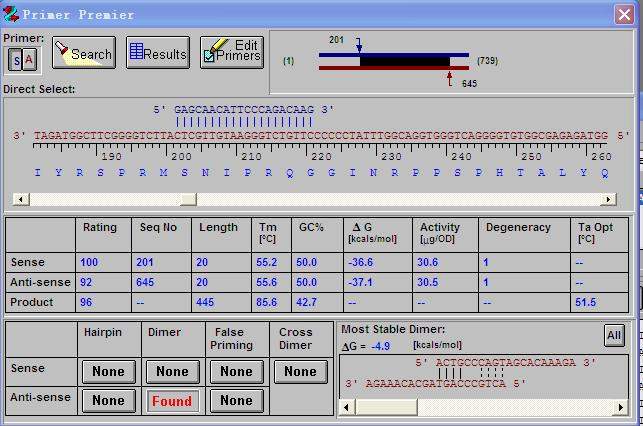Screen dimensions: 643x426
Task: Click the Rating column header
Action: pyautogui.click(x=100, y=227)
